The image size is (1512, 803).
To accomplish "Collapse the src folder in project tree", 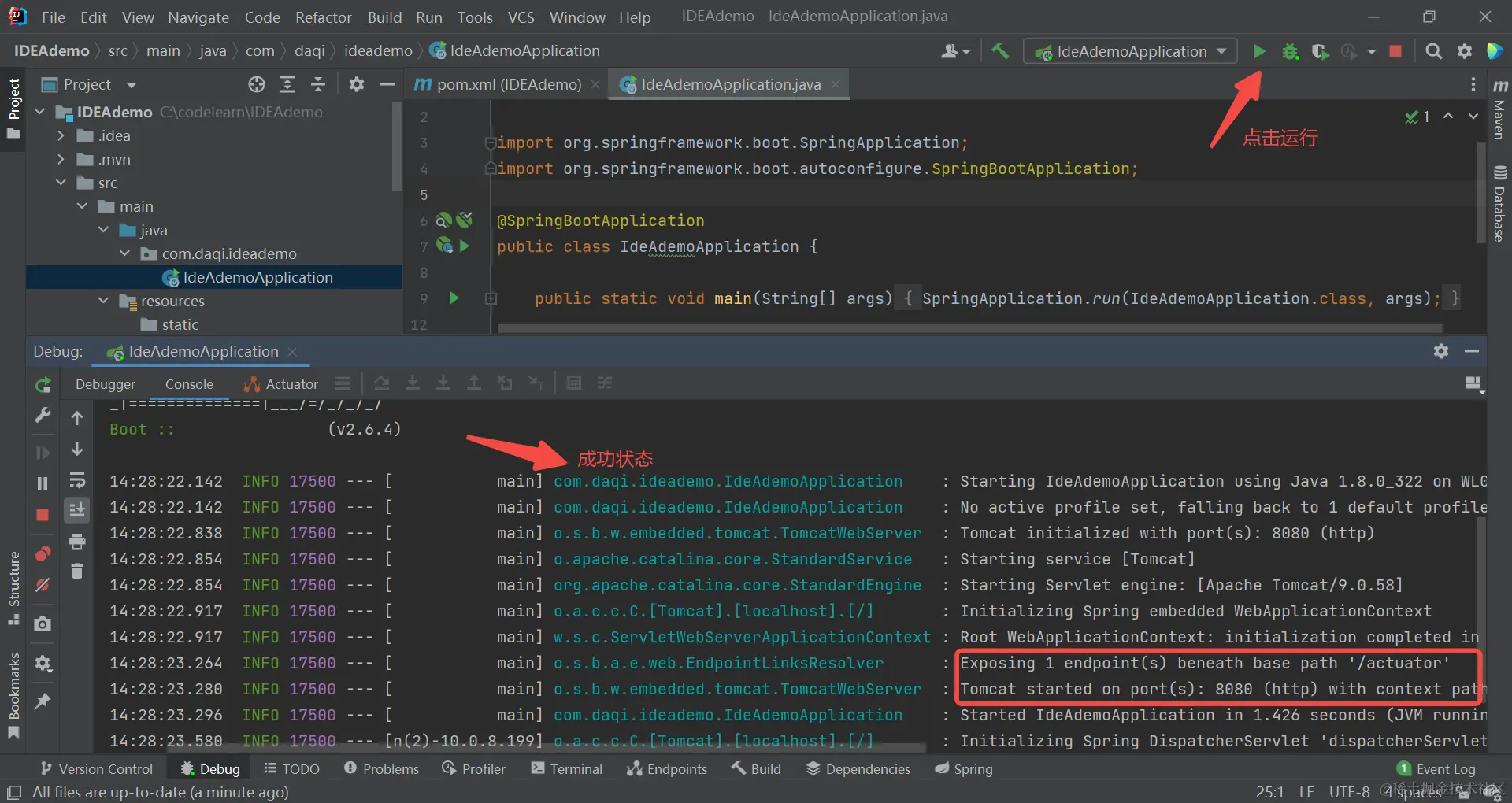I will 61,183.
